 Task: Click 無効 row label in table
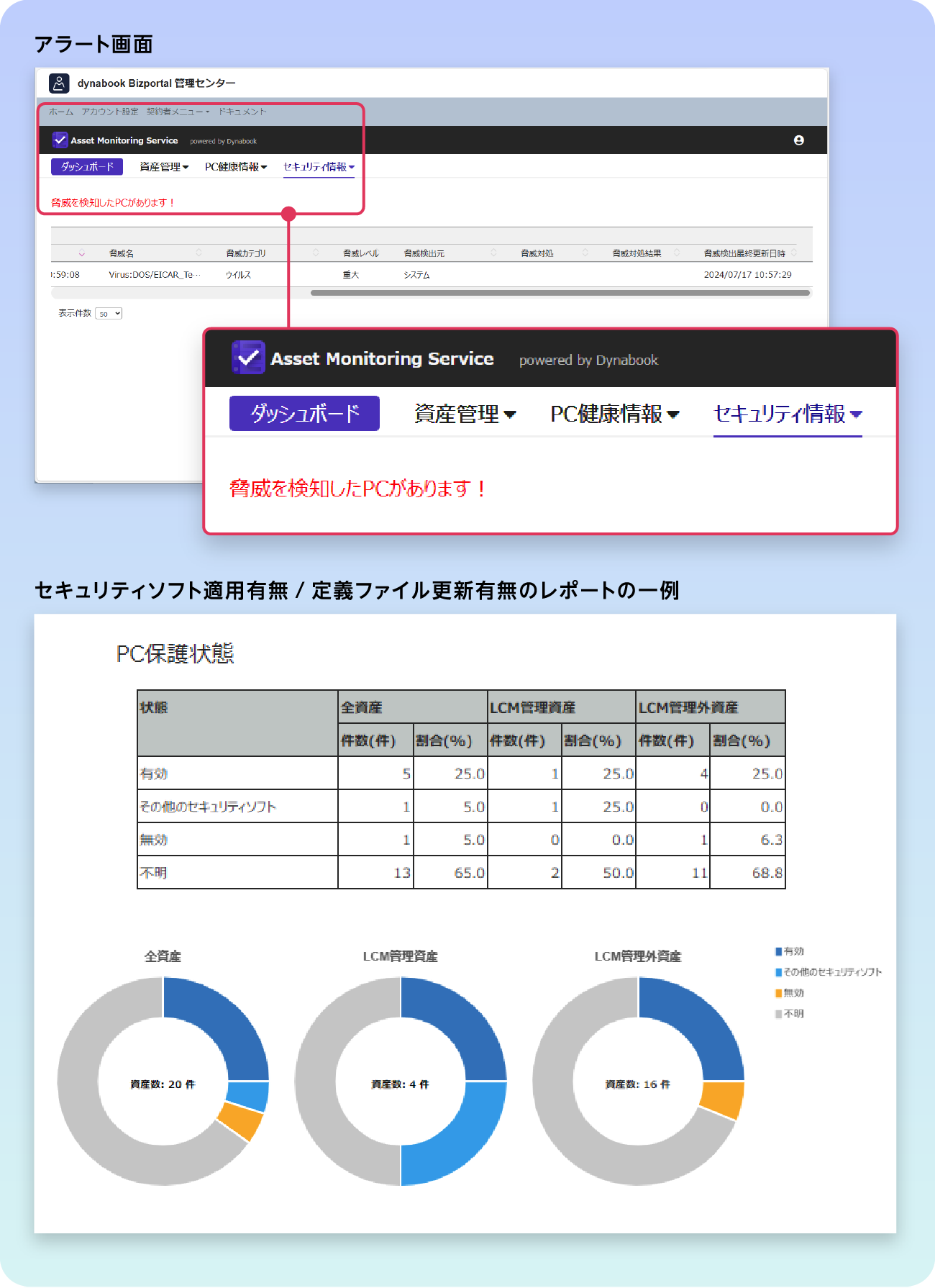tap(153, 840)
